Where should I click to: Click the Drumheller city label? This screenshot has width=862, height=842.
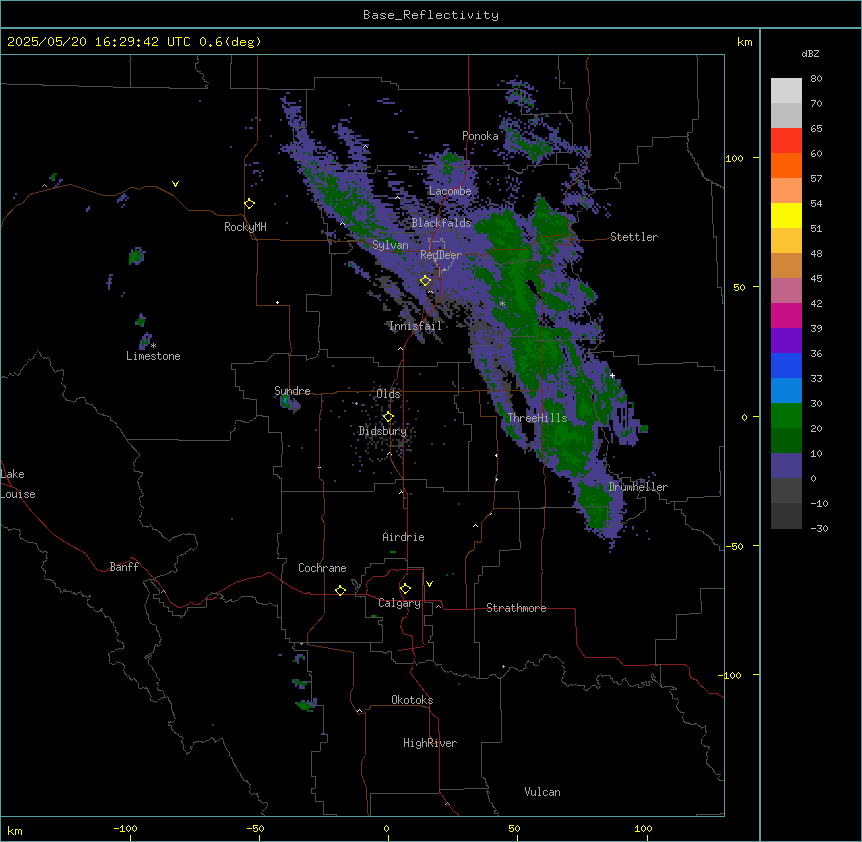pyautogui.click(x=638, y=487)
